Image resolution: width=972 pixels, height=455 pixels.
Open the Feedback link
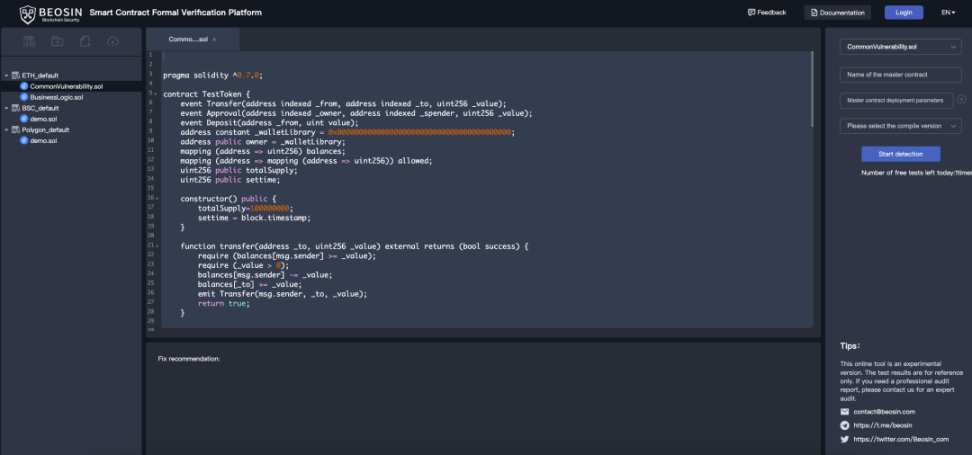(x=767, y=13)
